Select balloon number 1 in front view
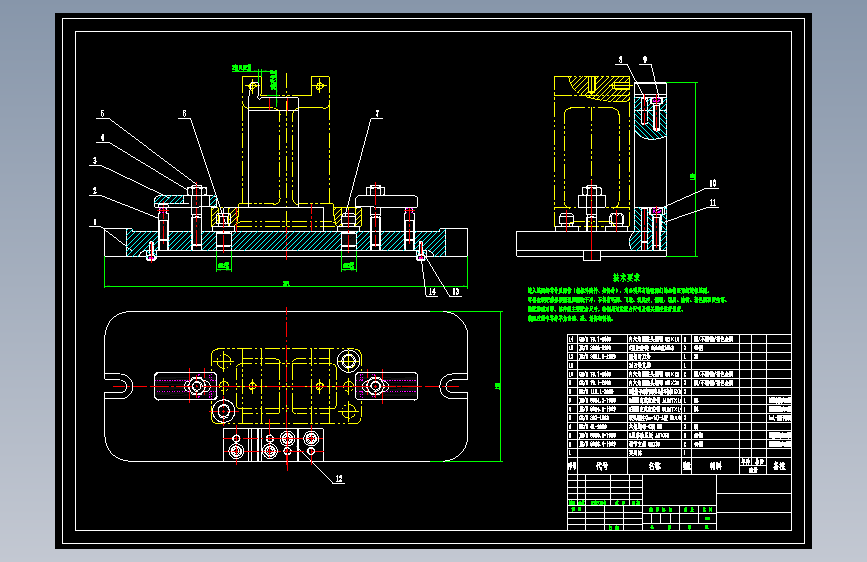The image size is (867, 562). [x=95, y=222]
